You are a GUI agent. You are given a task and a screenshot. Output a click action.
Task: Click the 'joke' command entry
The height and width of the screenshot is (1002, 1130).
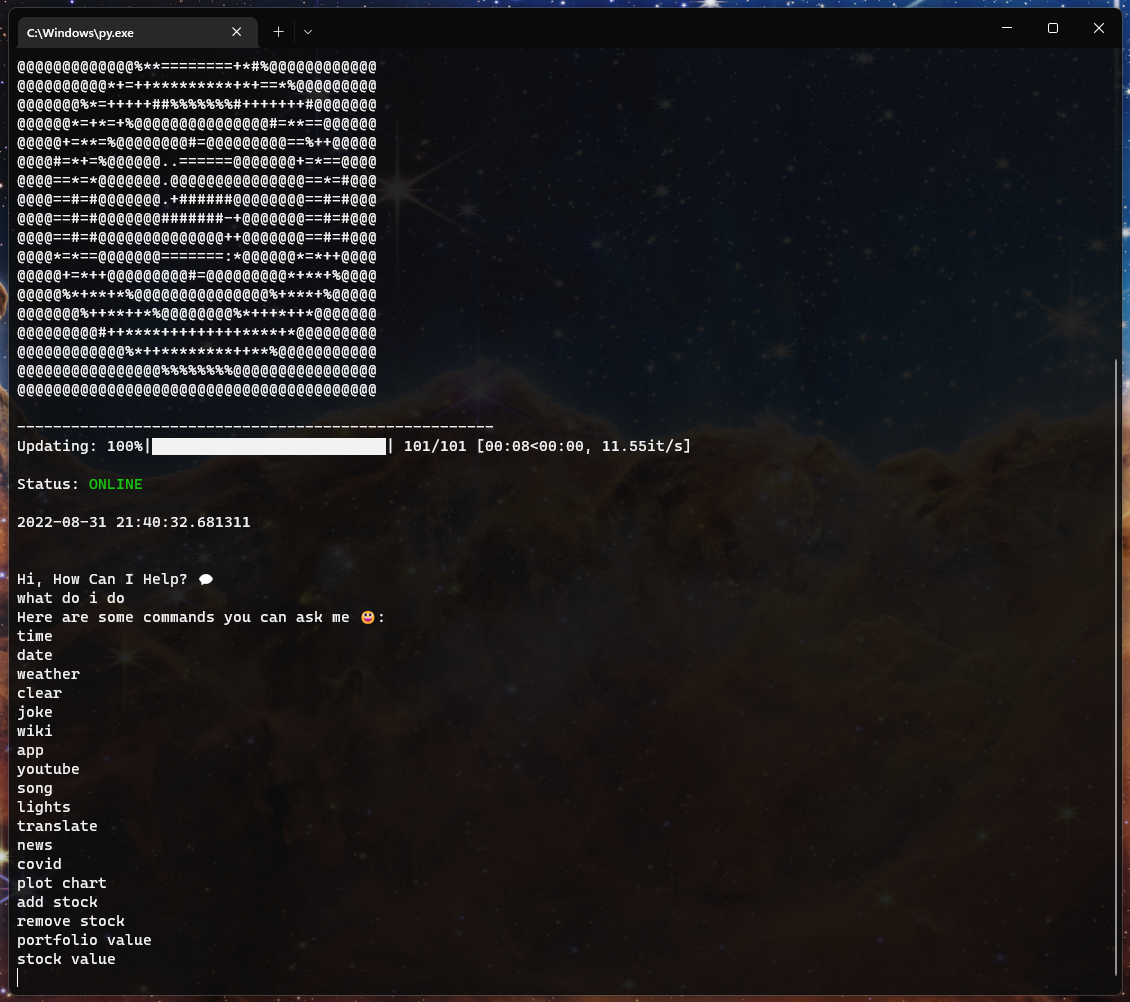pos(34,712)
